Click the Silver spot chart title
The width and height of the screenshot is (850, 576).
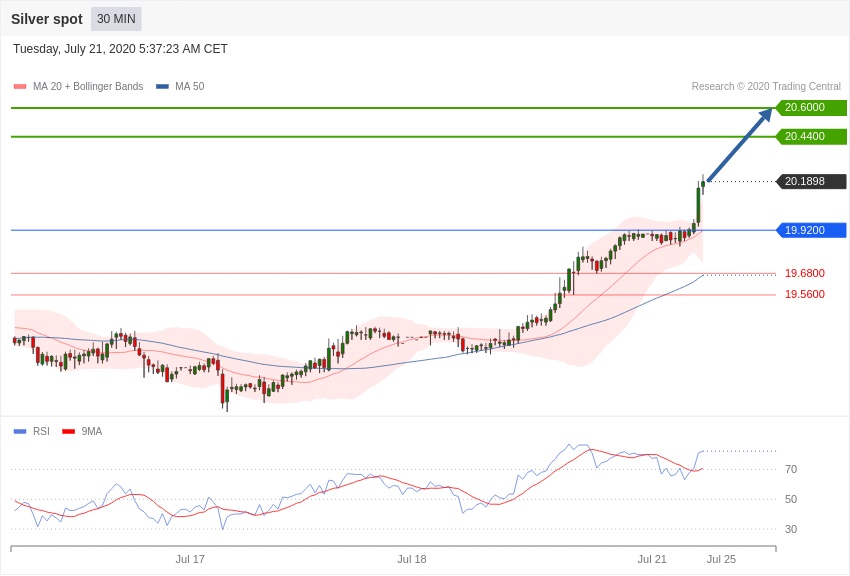(x=47, y=19)
